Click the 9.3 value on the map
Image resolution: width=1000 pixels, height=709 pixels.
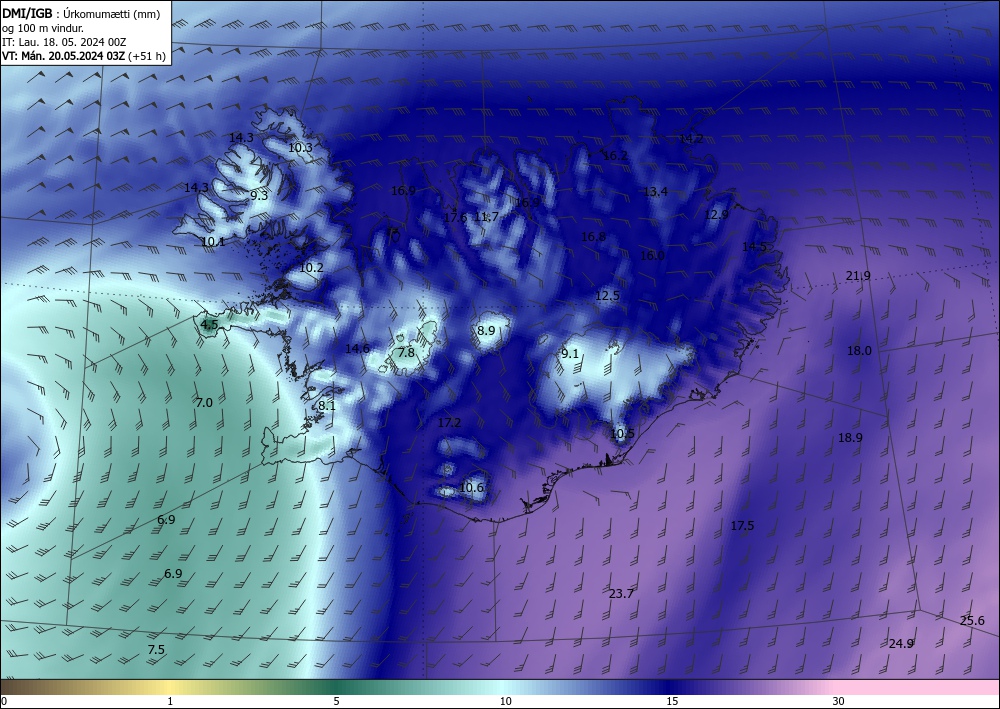tap(259, 196)
